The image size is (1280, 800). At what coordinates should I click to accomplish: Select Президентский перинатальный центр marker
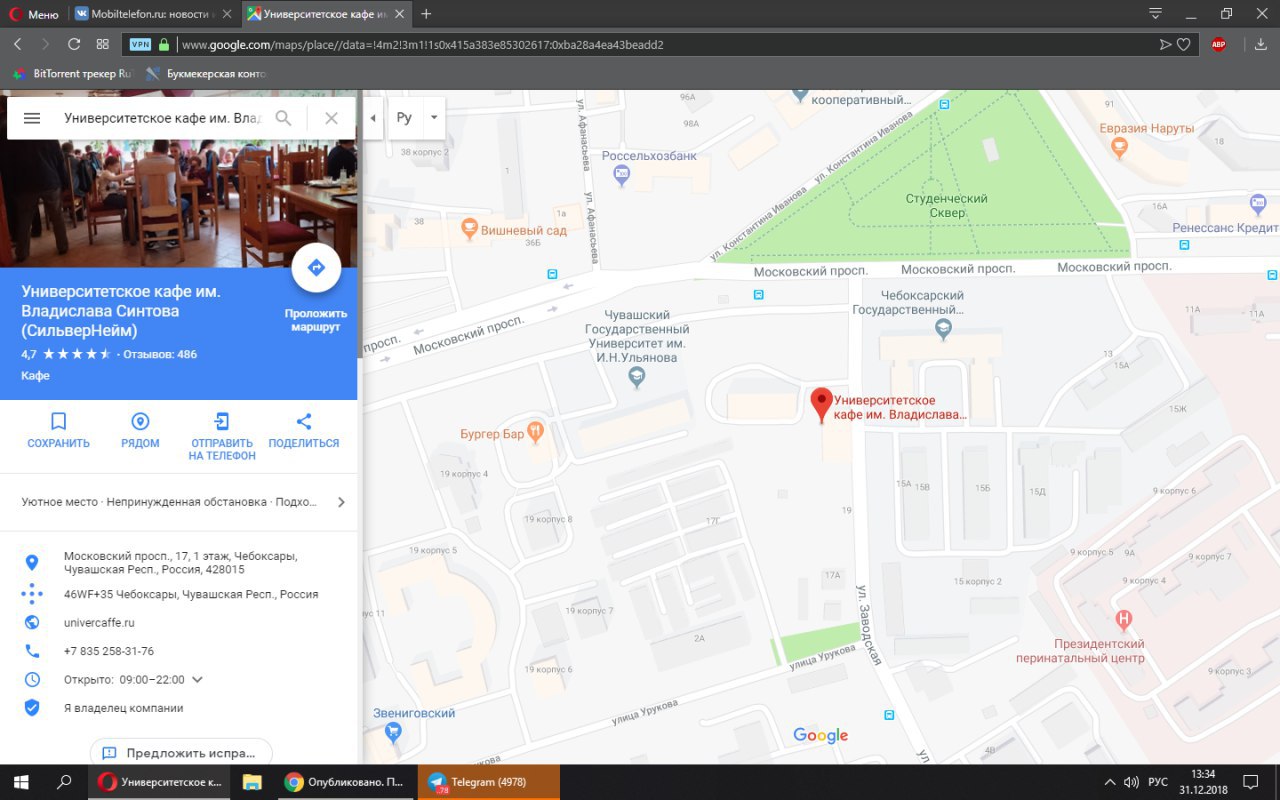(1124, 620)
